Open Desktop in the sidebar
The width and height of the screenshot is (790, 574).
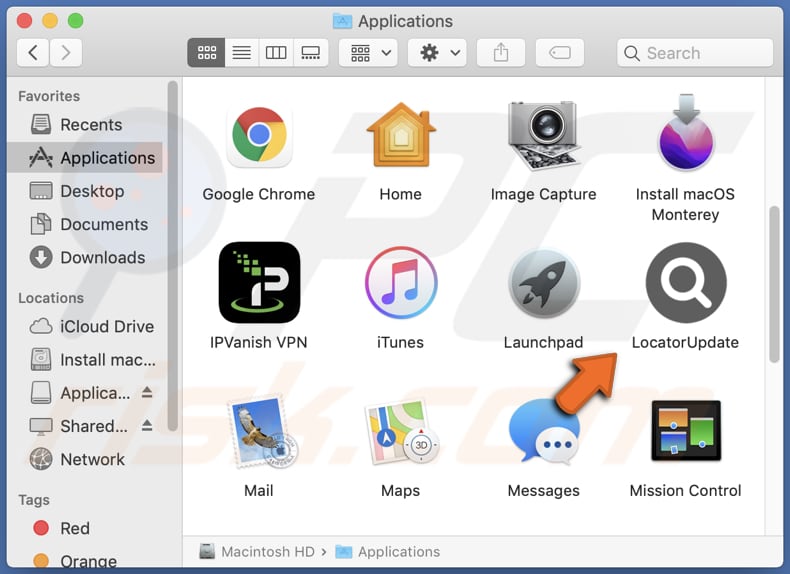click(x=85, y=191)
